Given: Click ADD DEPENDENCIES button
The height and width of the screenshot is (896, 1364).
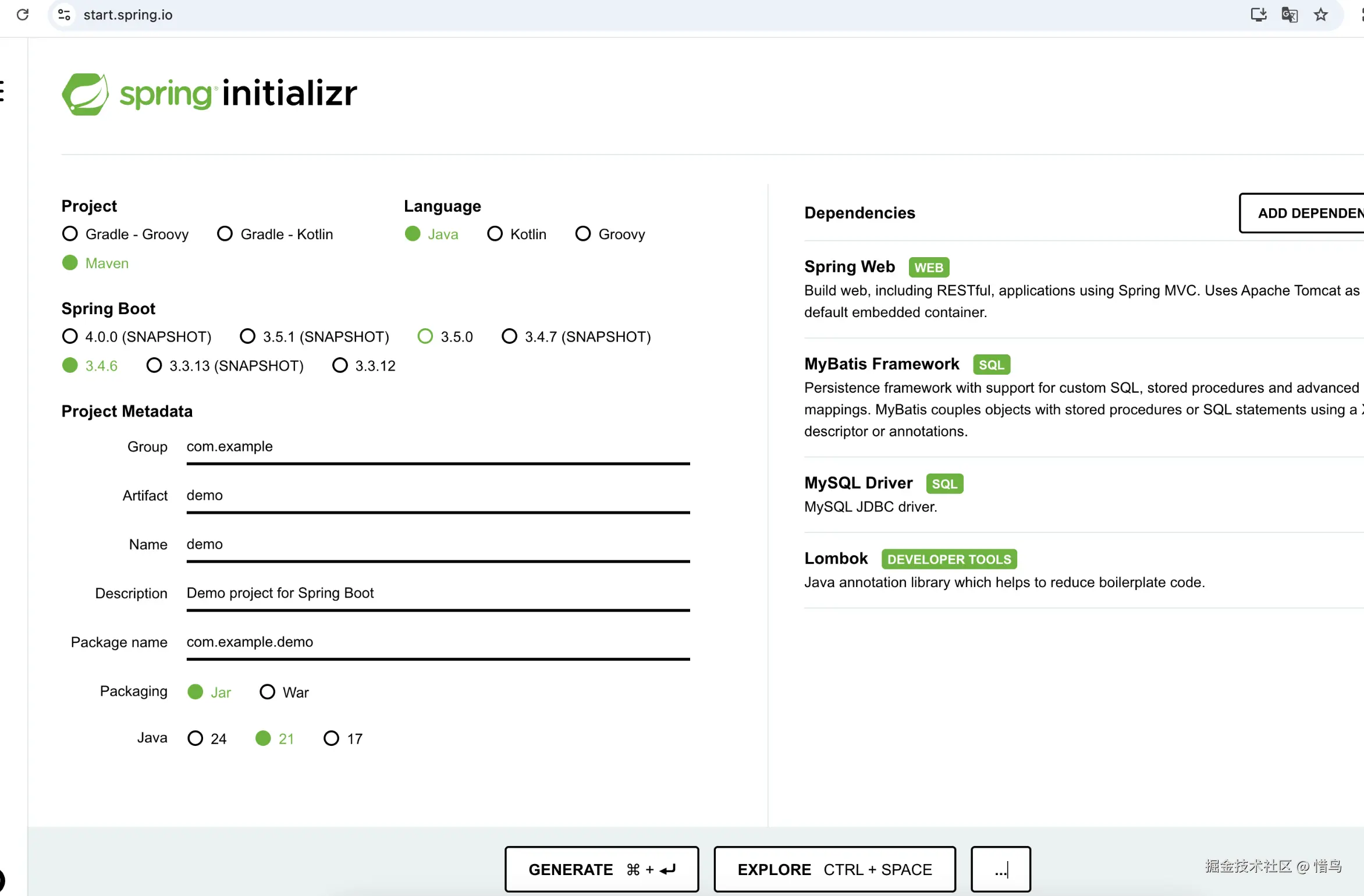Looking at the screenshot, I should [x=1303, y=214].
